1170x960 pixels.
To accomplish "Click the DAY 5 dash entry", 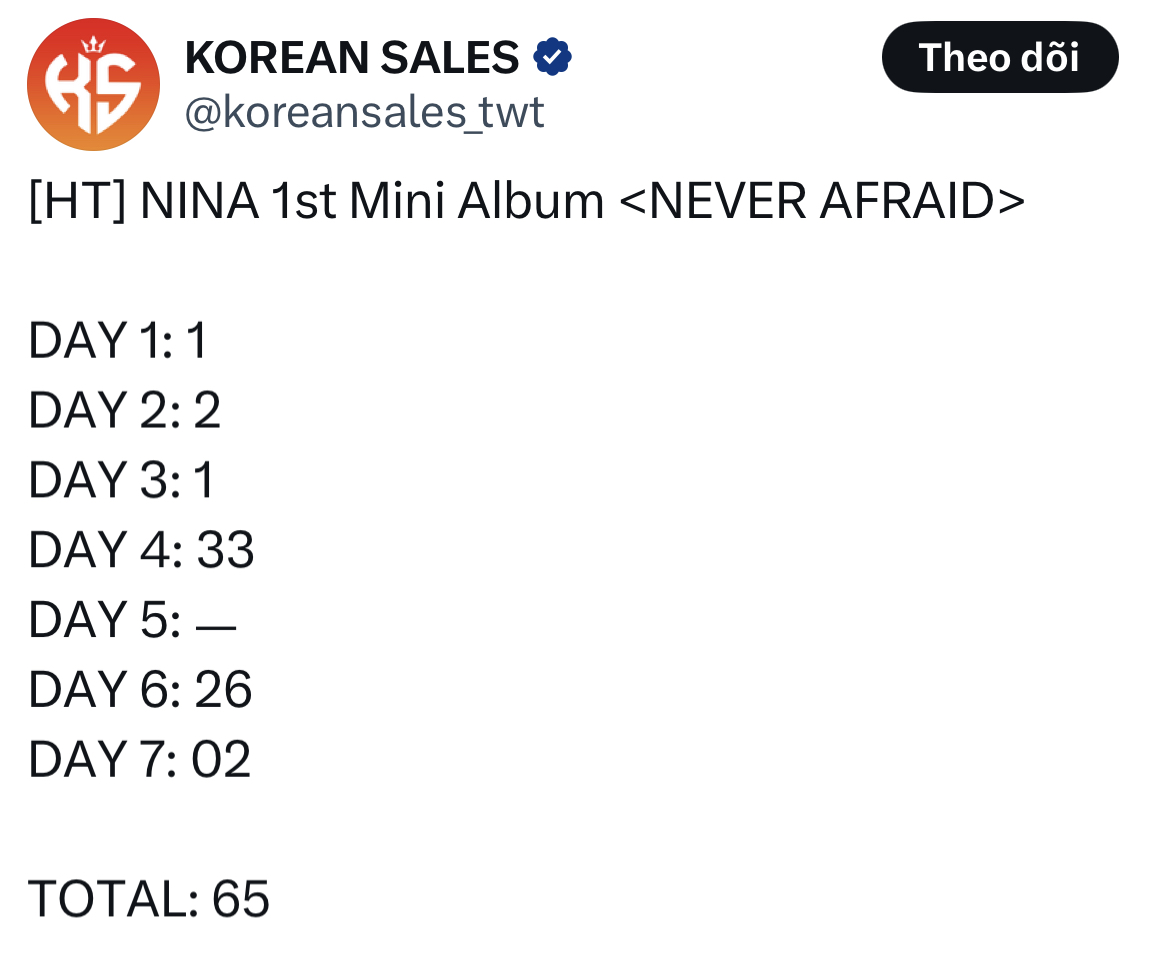I will pos(132,620).
